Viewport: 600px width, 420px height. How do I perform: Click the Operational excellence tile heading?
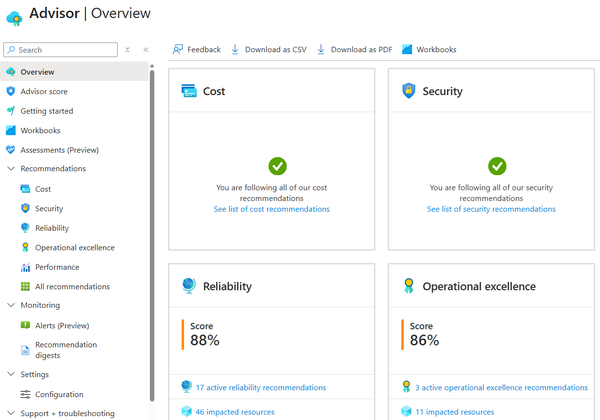479,286
